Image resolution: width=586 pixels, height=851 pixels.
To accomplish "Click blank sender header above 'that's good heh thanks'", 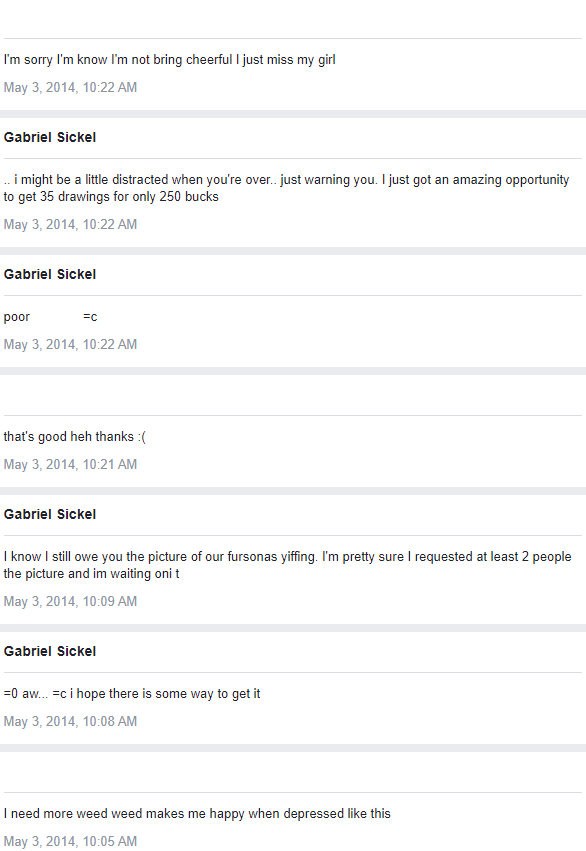I will 293,395.
